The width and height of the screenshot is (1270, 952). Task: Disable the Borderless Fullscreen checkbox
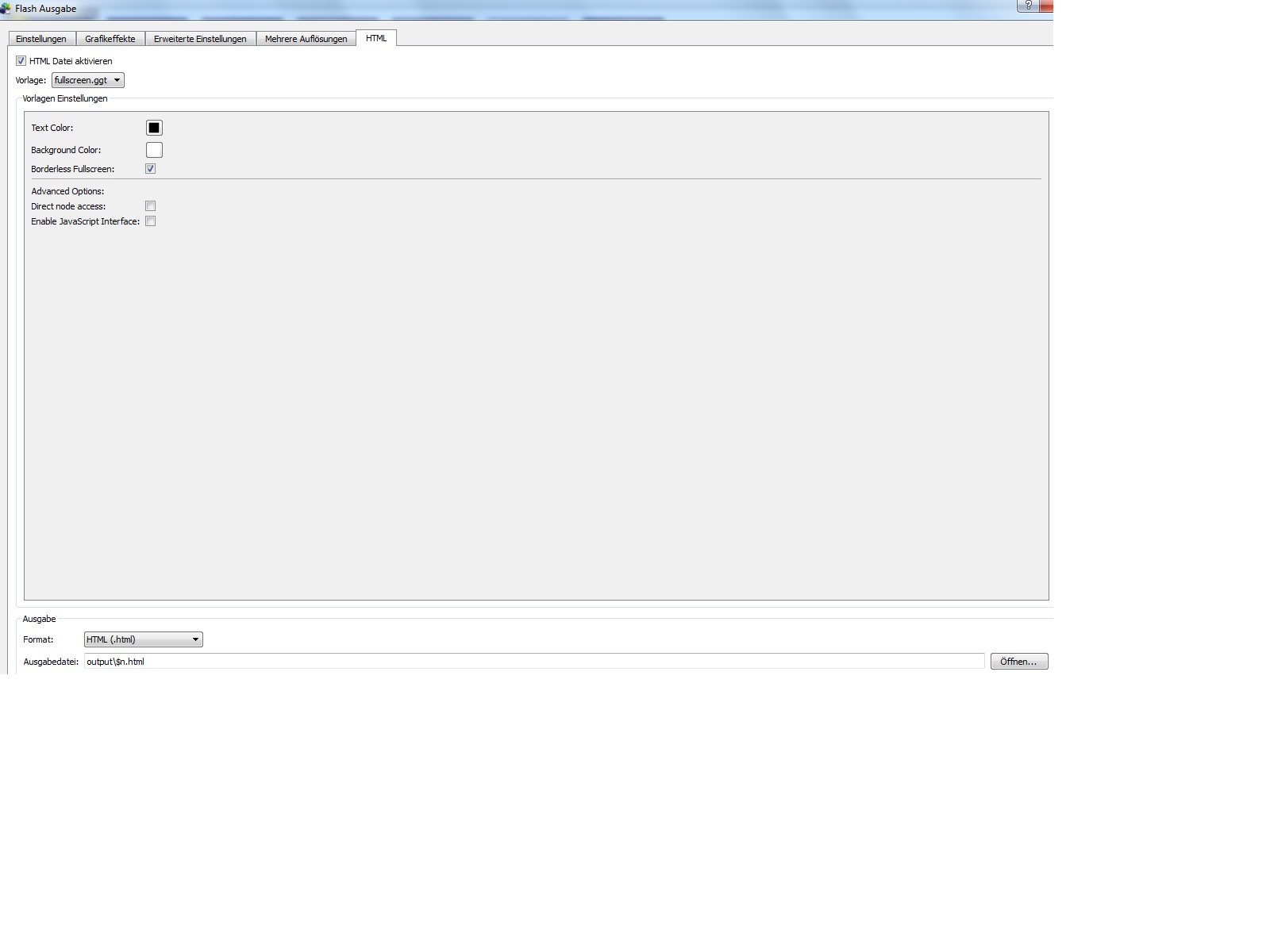coord(151,169)
